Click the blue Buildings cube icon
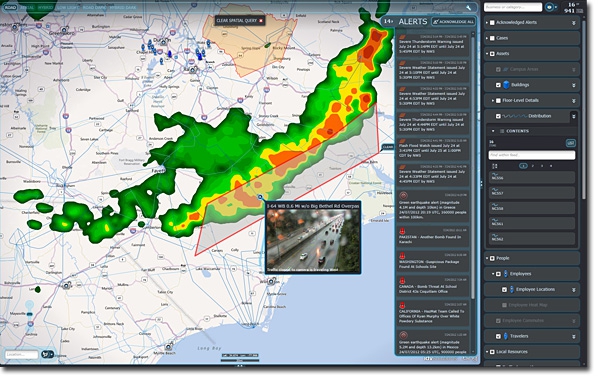 point(506,85)
